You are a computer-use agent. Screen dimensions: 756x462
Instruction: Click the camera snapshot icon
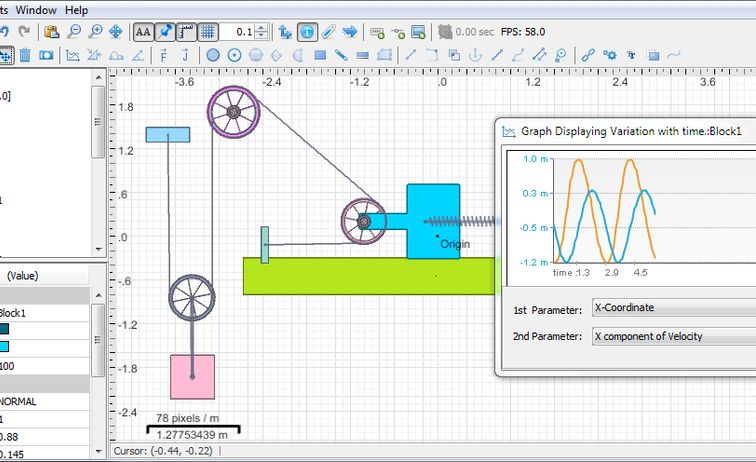[46, 55]
